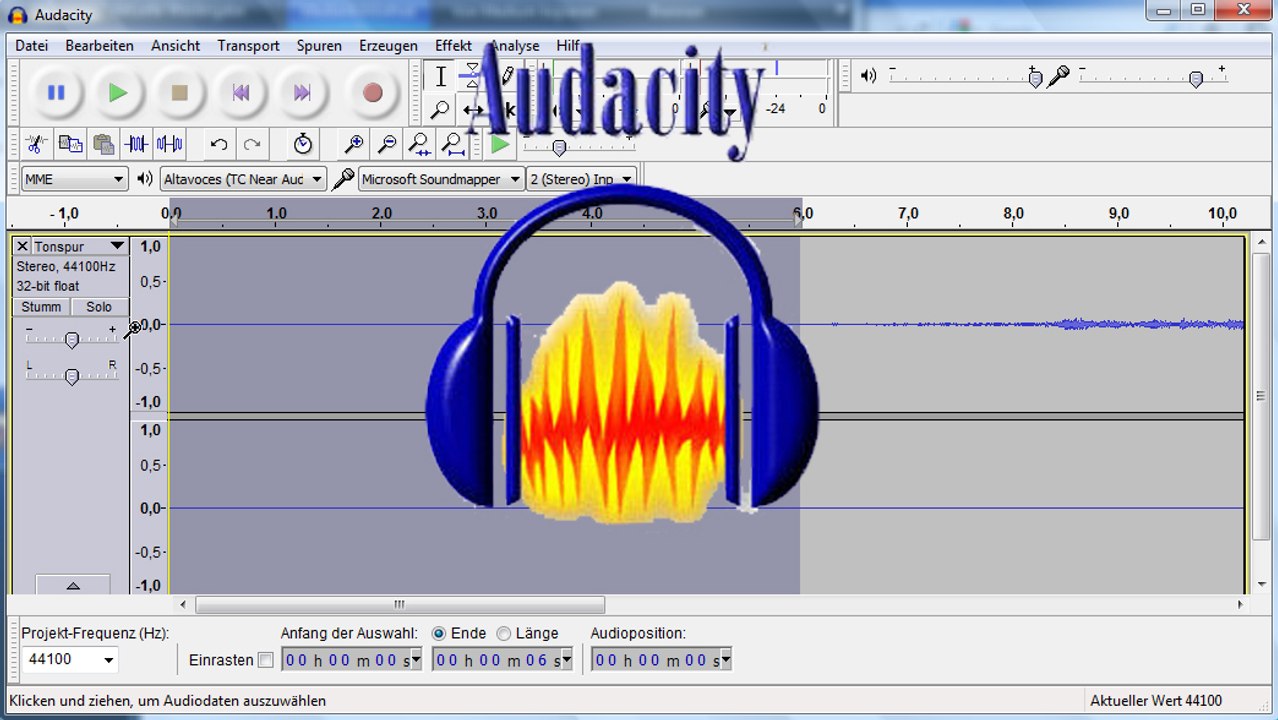Open the Ende time format dropdown arrow
Viewport: 1278px width, 720px height.
(566, 660)
